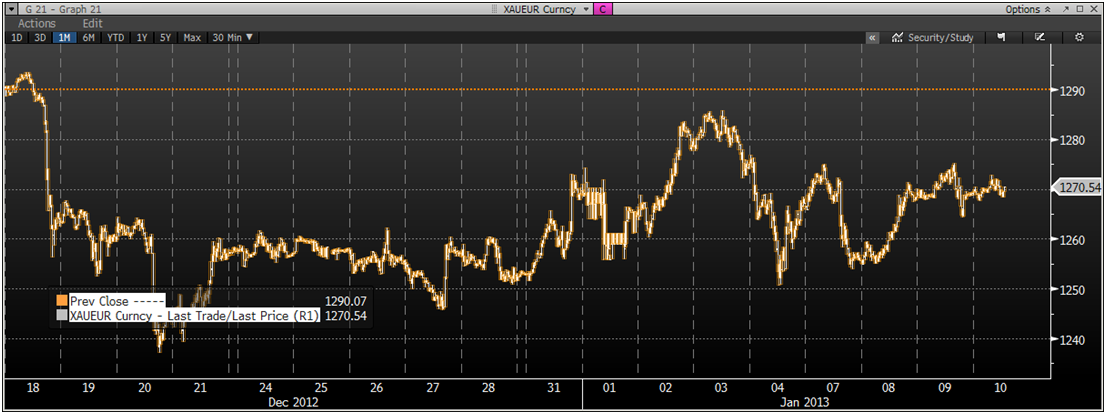
Task: Click the 18 date label on x-axis
Action: [32, 387]
